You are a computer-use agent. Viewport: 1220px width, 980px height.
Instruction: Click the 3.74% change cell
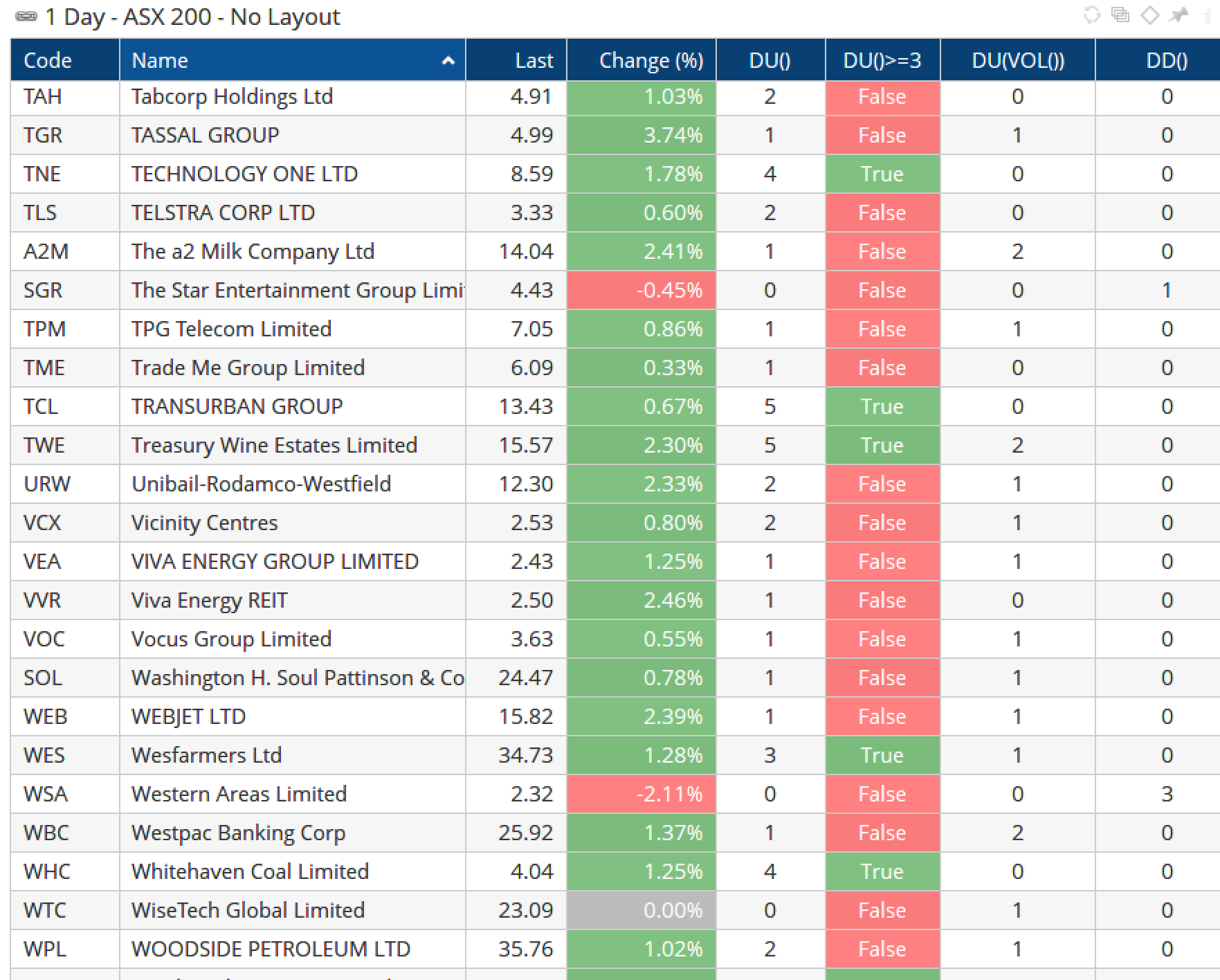click(641, 135)
